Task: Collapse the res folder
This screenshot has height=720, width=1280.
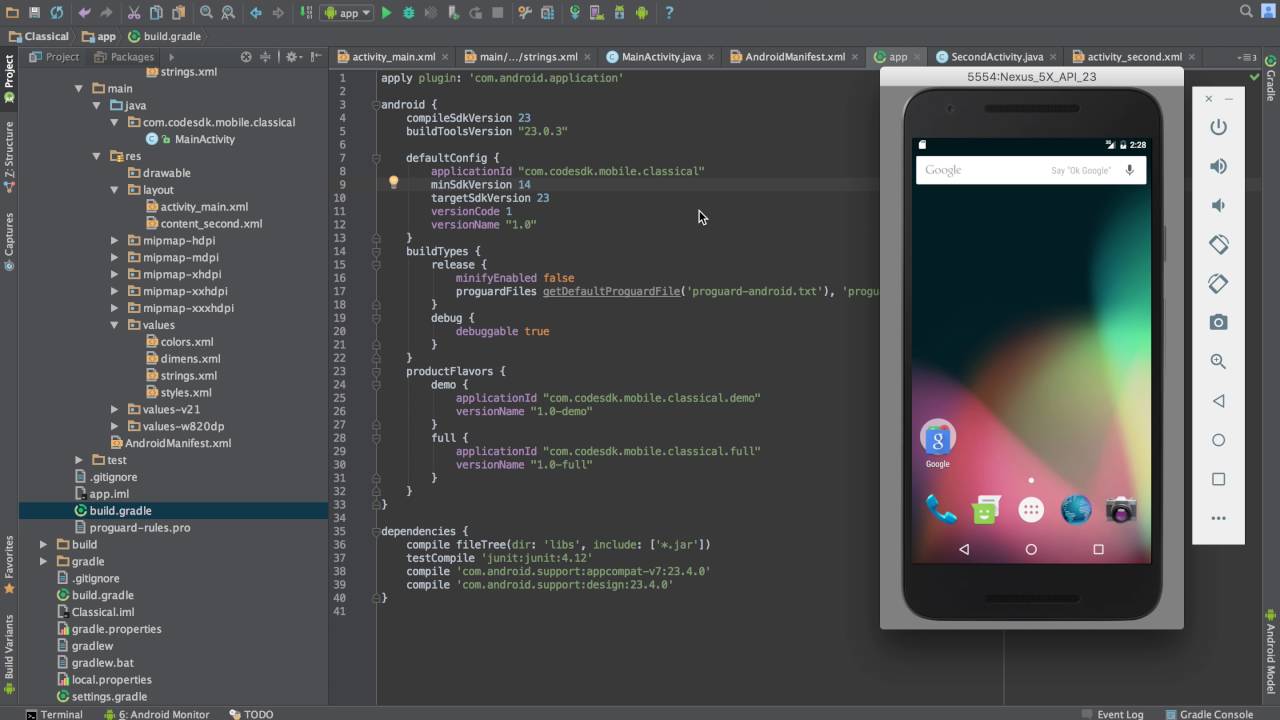Action: (97, 156)
